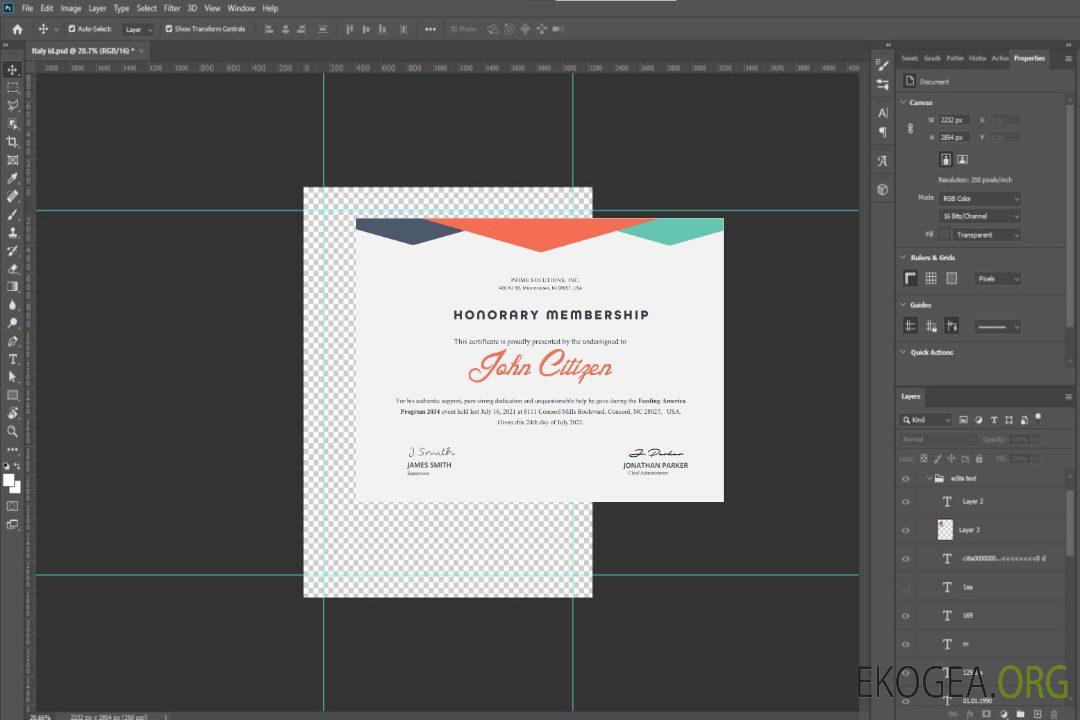Hide the 'm' text layer
1080x720 pixels.
(906, 644)
